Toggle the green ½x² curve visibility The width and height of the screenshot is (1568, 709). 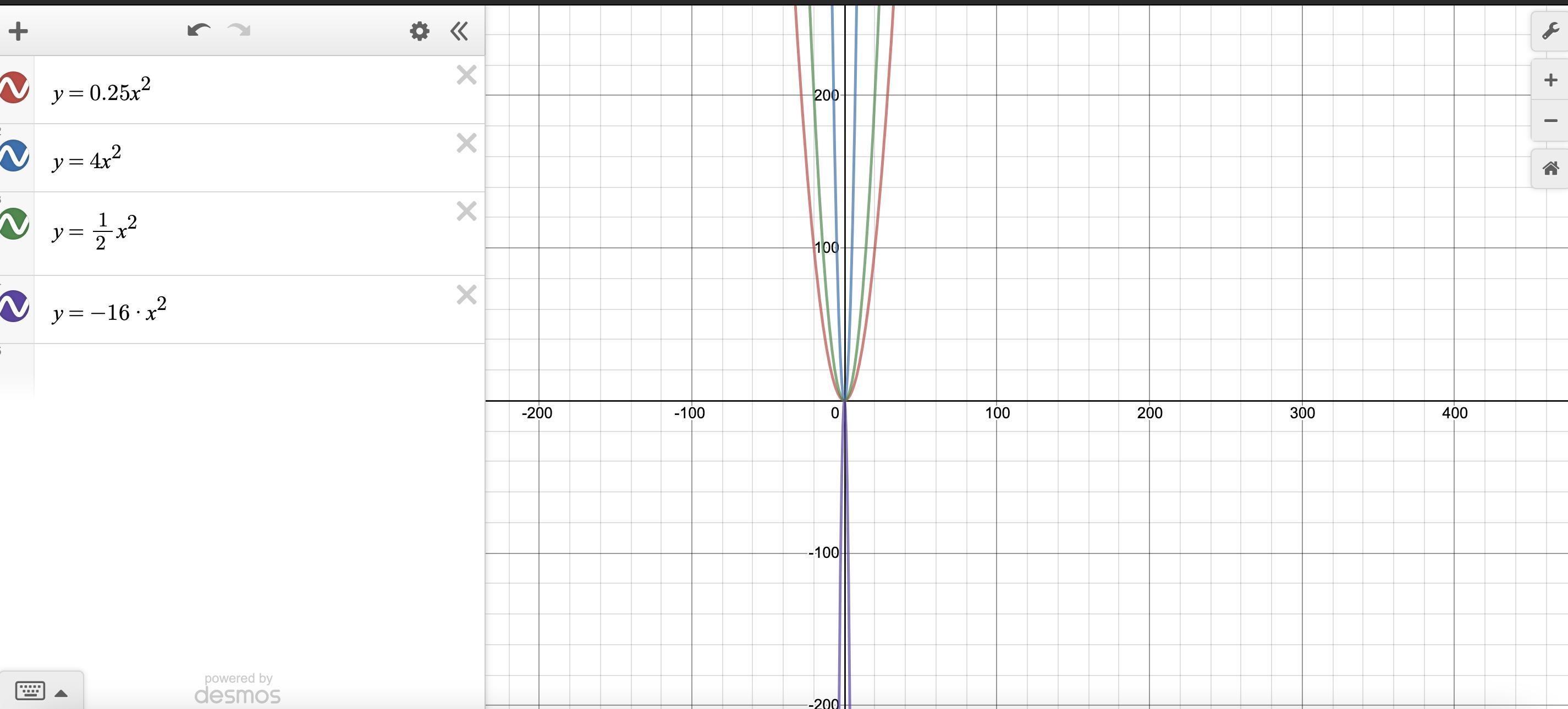pyautogui.click(x=14, y=224)
